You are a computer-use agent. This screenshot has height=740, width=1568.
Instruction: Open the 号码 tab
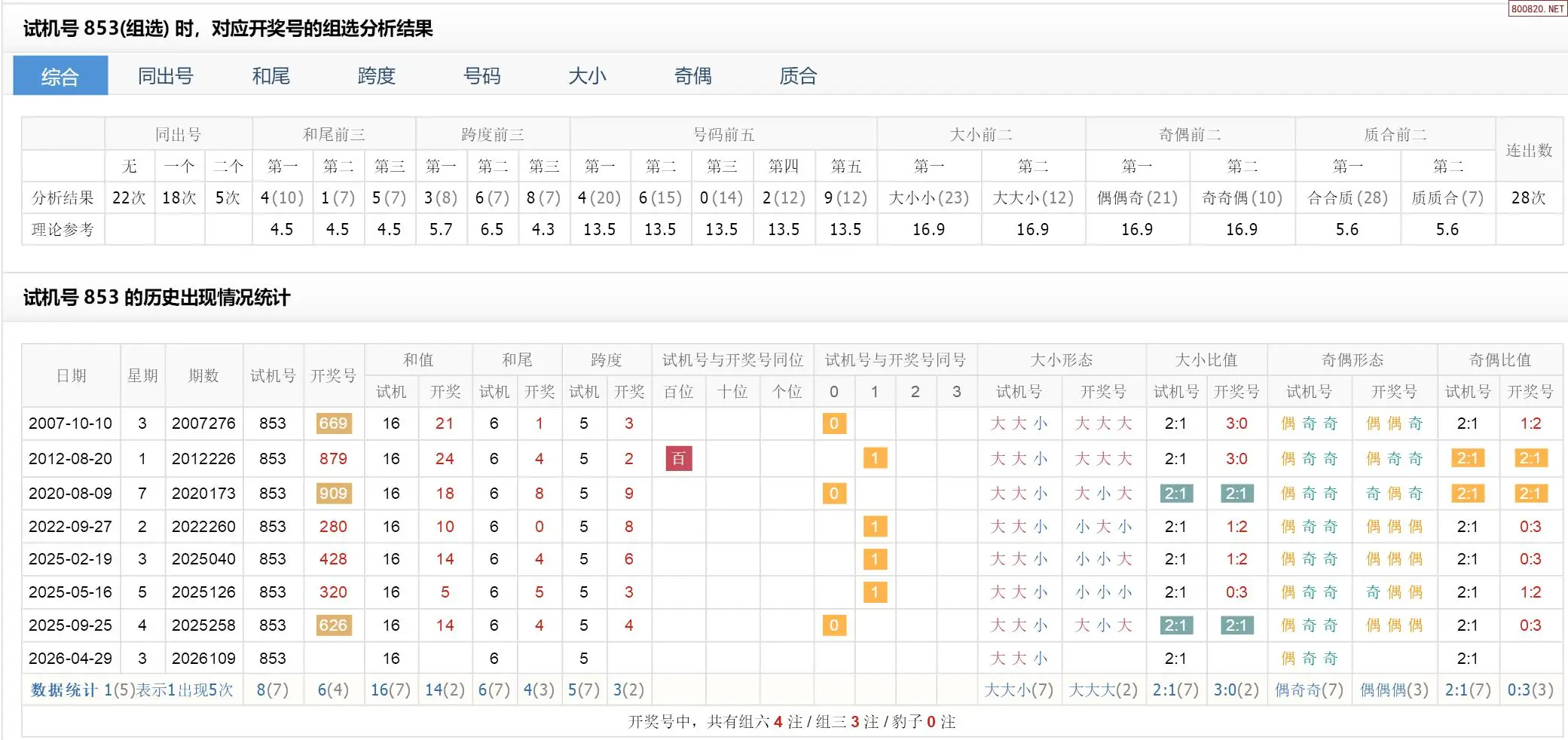tap(481, 76)
